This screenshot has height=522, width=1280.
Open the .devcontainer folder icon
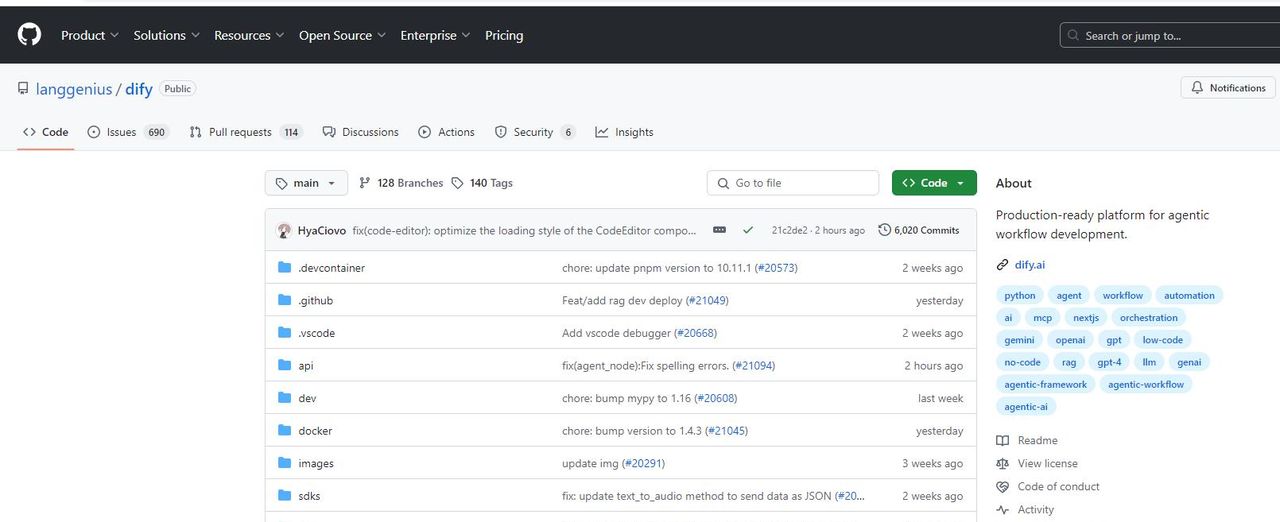285,268
